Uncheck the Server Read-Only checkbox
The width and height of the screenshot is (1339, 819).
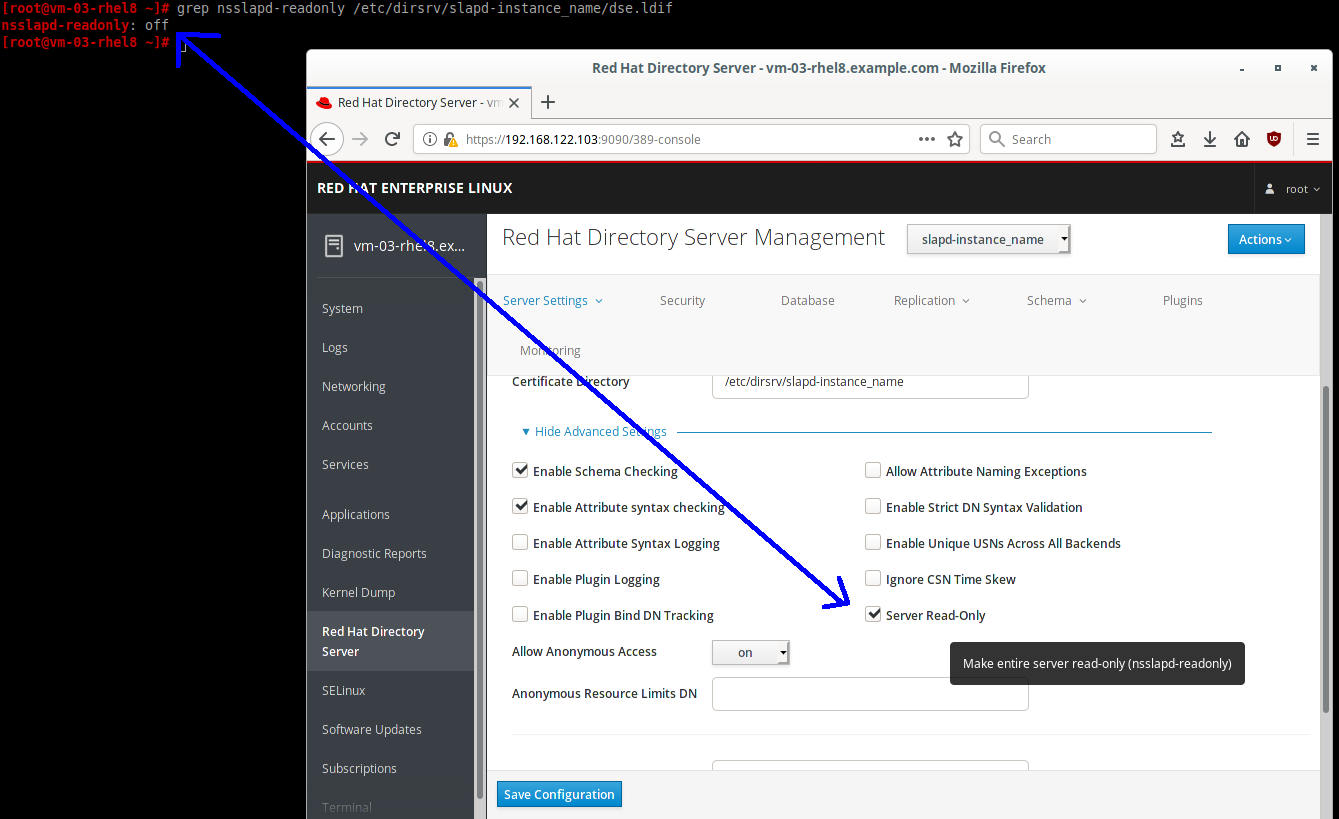pyautogui.click(x=873, y=614)
